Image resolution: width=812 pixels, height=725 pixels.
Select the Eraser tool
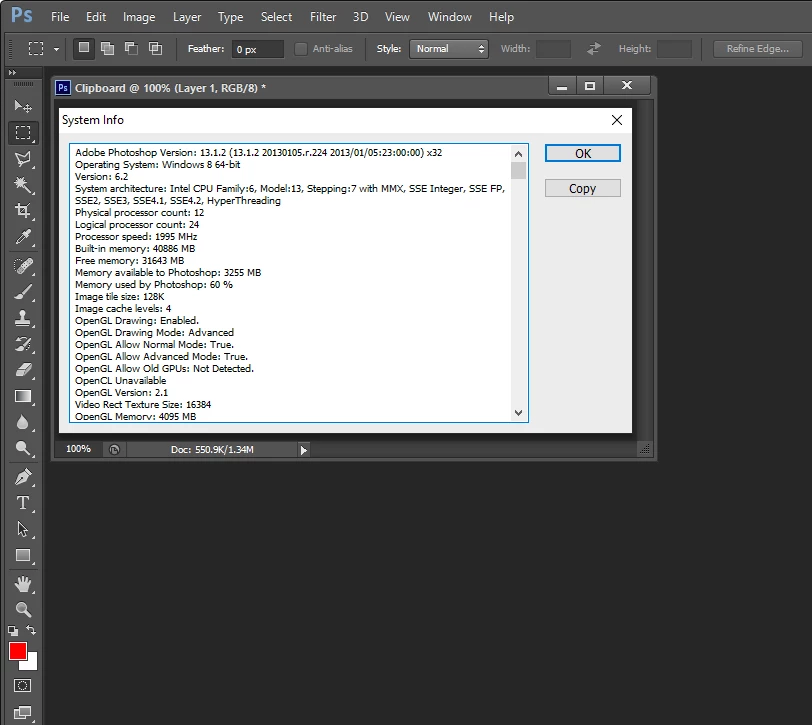[23, 370]
